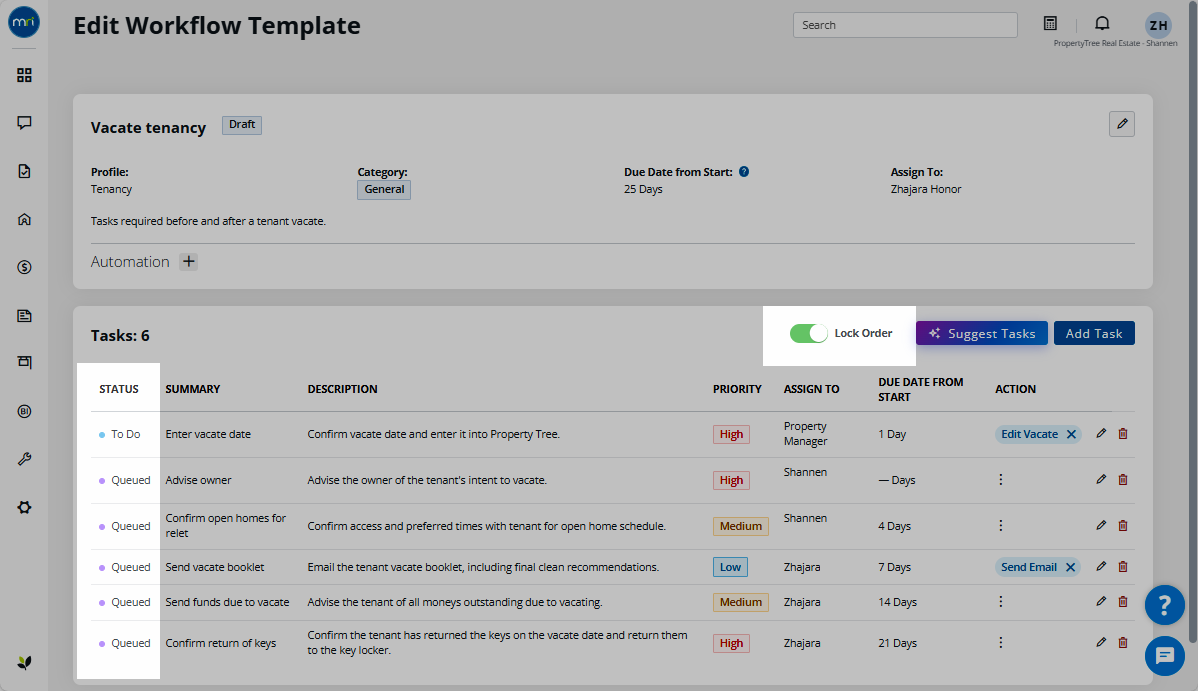The height and width of the screenshot is (691, 1198).
Task: Open the dashboard grid icon in sidebar
Action: (24, 75)
